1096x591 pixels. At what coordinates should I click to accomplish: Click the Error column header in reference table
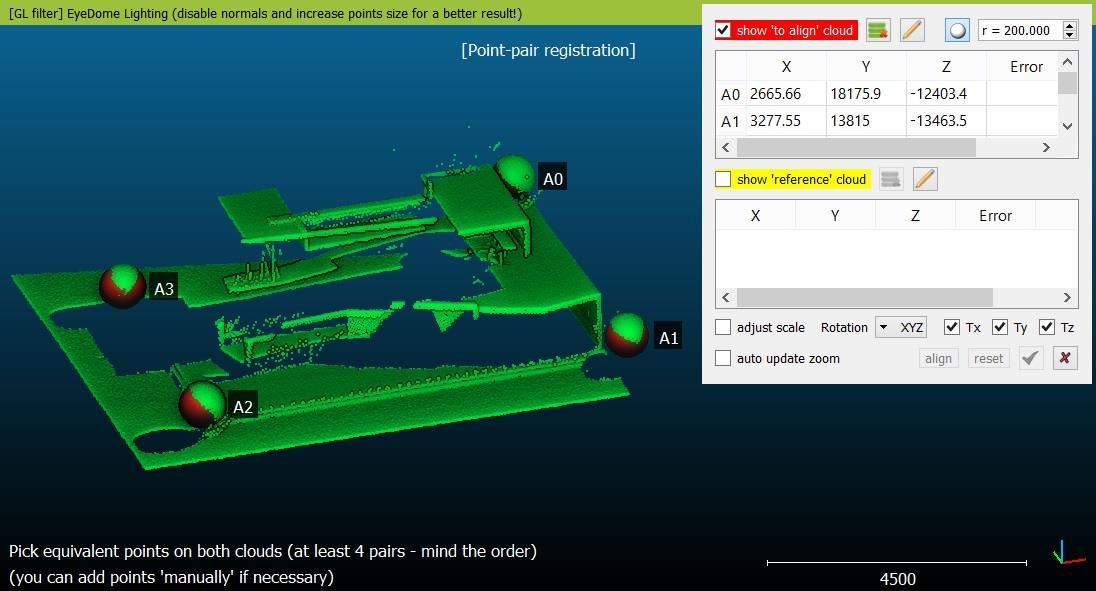pos(995,215)
